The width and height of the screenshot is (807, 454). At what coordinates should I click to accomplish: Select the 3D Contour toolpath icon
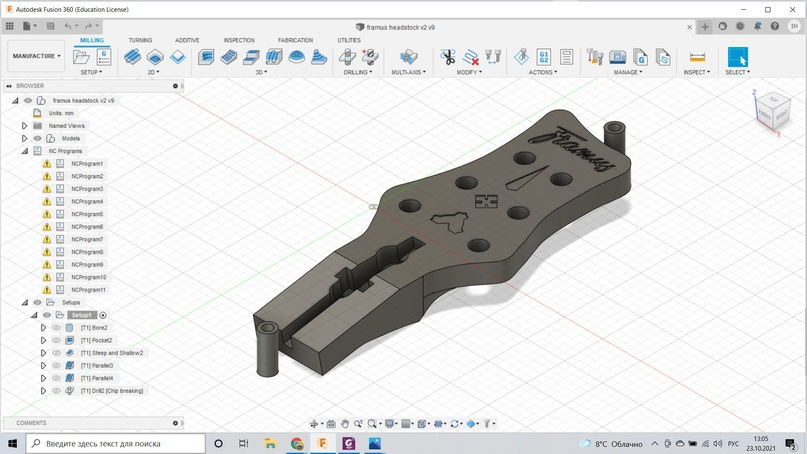[274, 57]
